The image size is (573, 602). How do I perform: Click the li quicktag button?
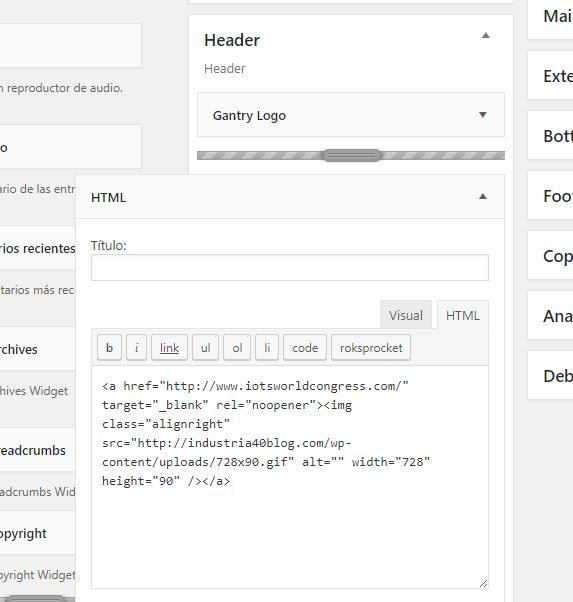[267, 347]
